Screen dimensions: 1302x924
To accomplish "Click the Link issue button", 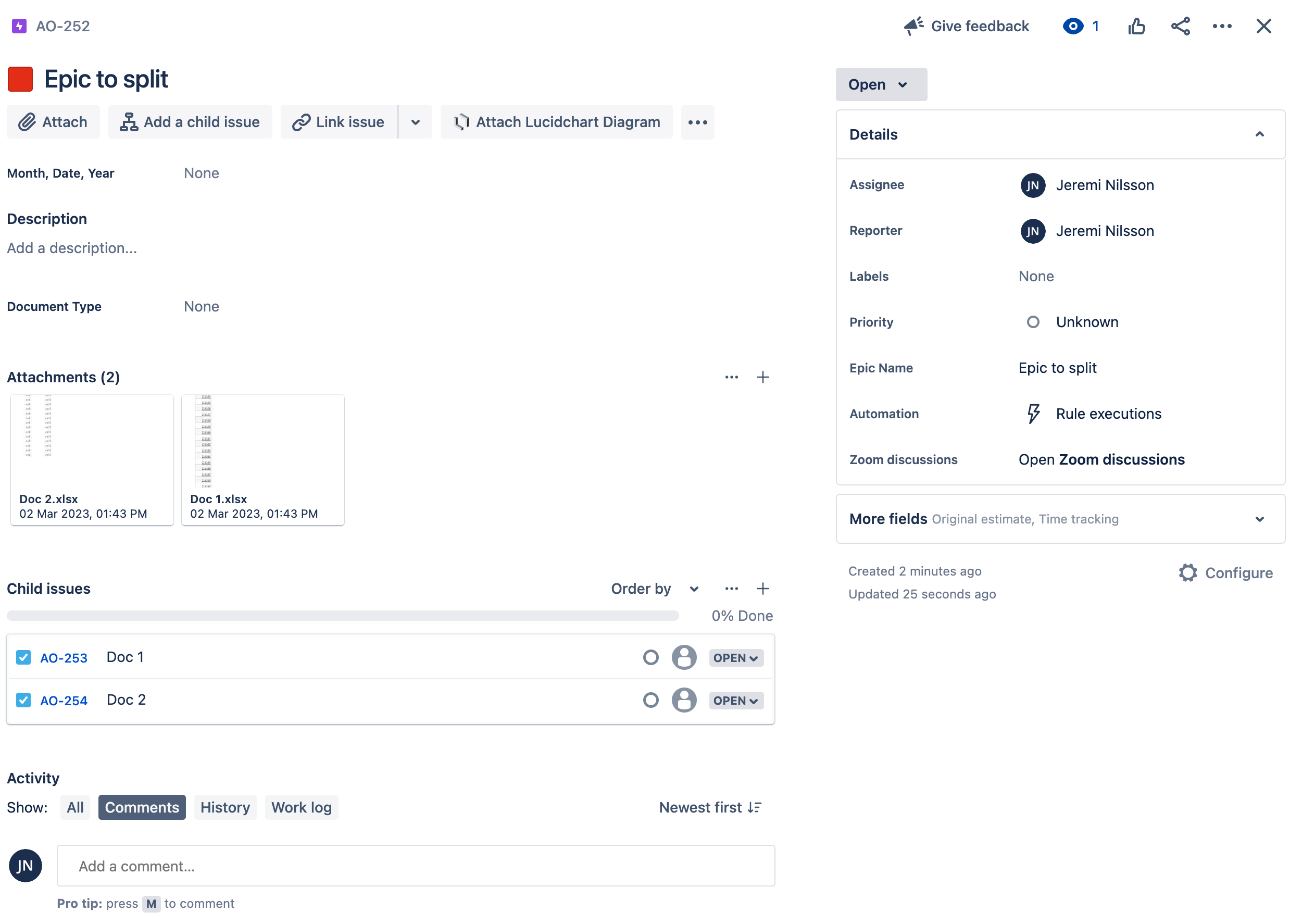I will (x=339, y=122).
